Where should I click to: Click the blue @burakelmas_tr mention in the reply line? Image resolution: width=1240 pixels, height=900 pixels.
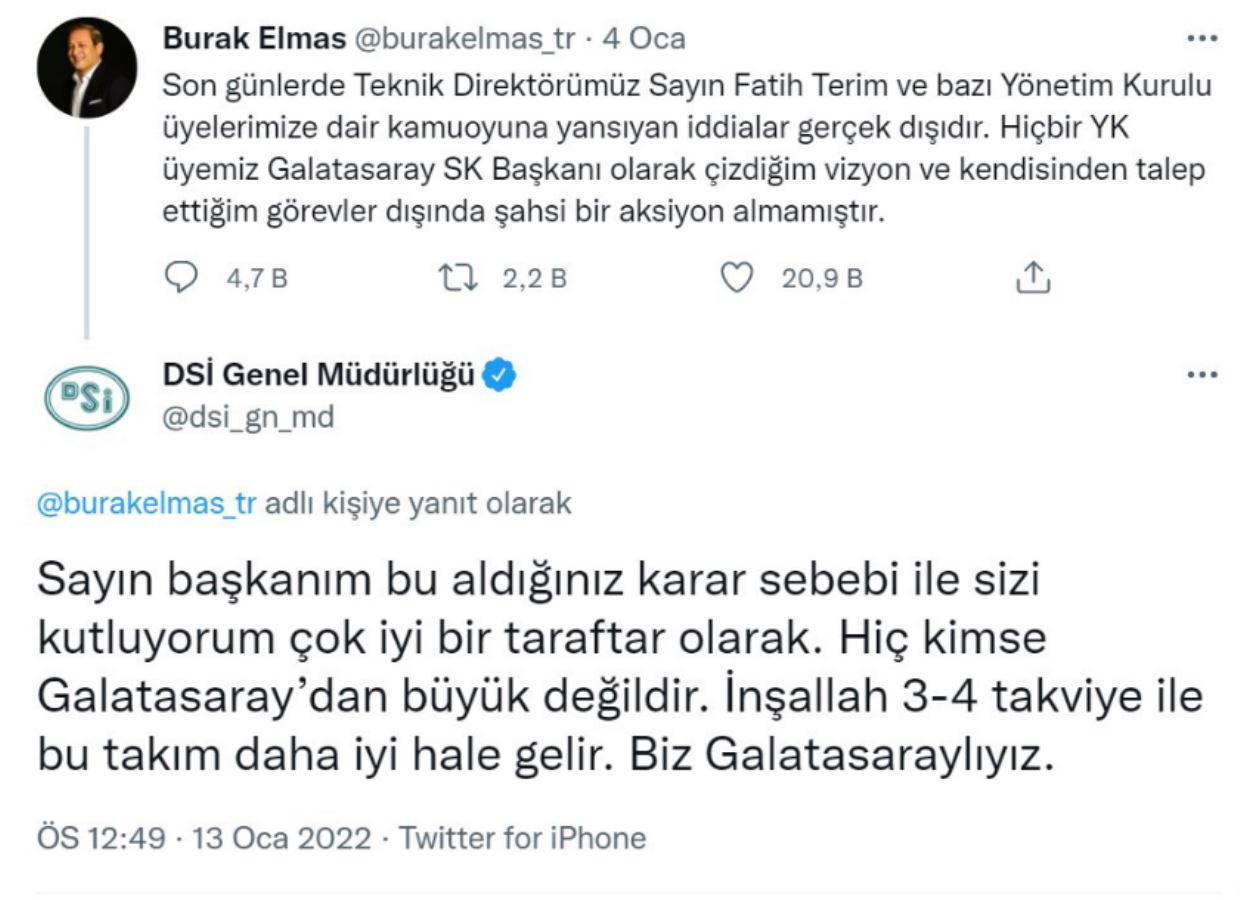[x=146, y=504]
